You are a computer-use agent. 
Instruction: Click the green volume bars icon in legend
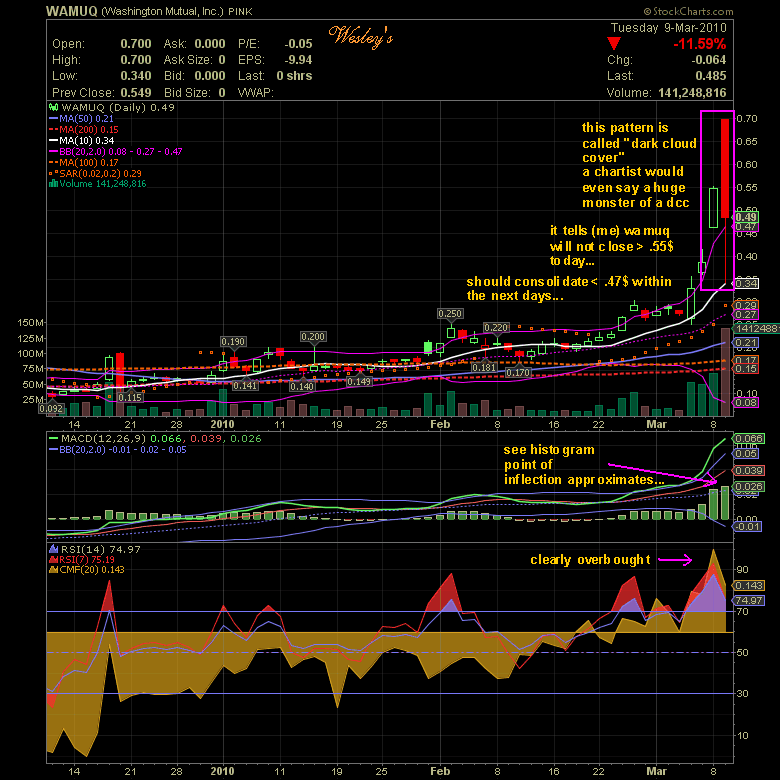click(54, 184)
